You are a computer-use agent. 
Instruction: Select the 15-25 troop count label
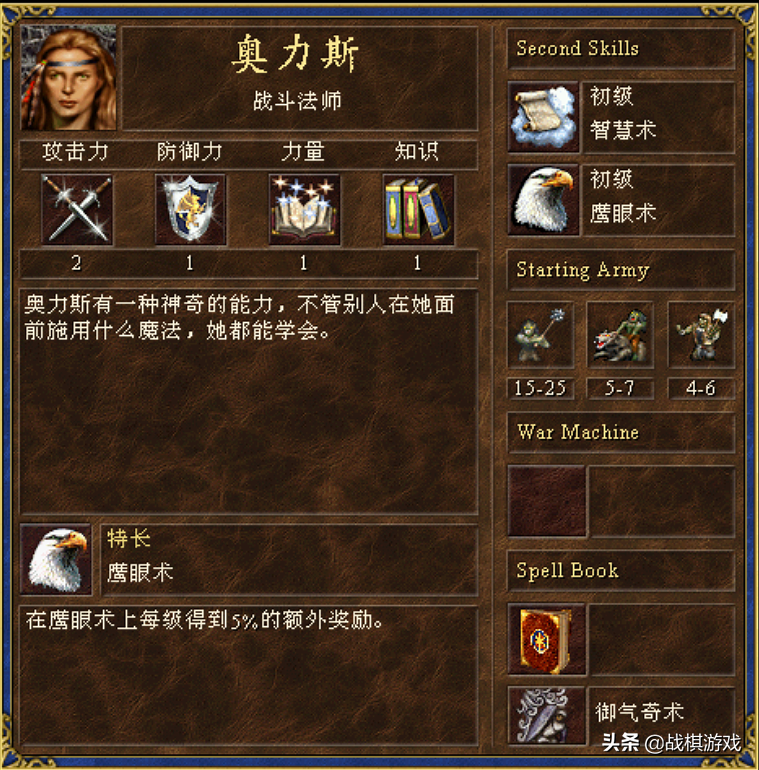point(540,388)
